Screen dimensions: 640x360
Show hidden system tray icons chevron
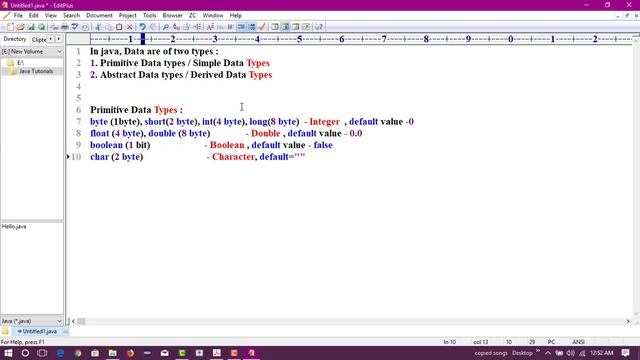click(x=548, y=353)
